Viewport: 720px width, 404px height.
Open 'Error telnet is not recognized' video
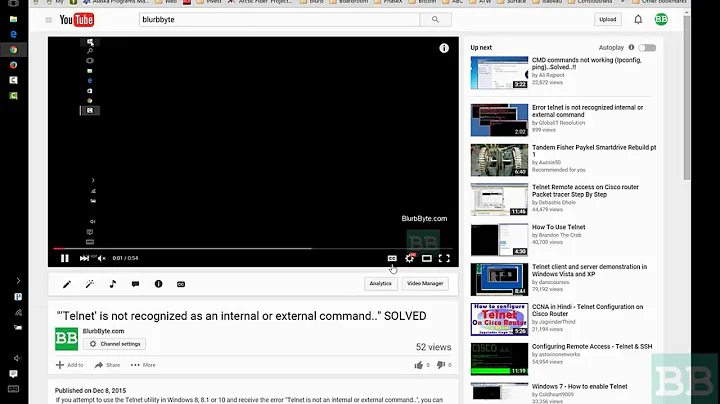tap(587, 111)
